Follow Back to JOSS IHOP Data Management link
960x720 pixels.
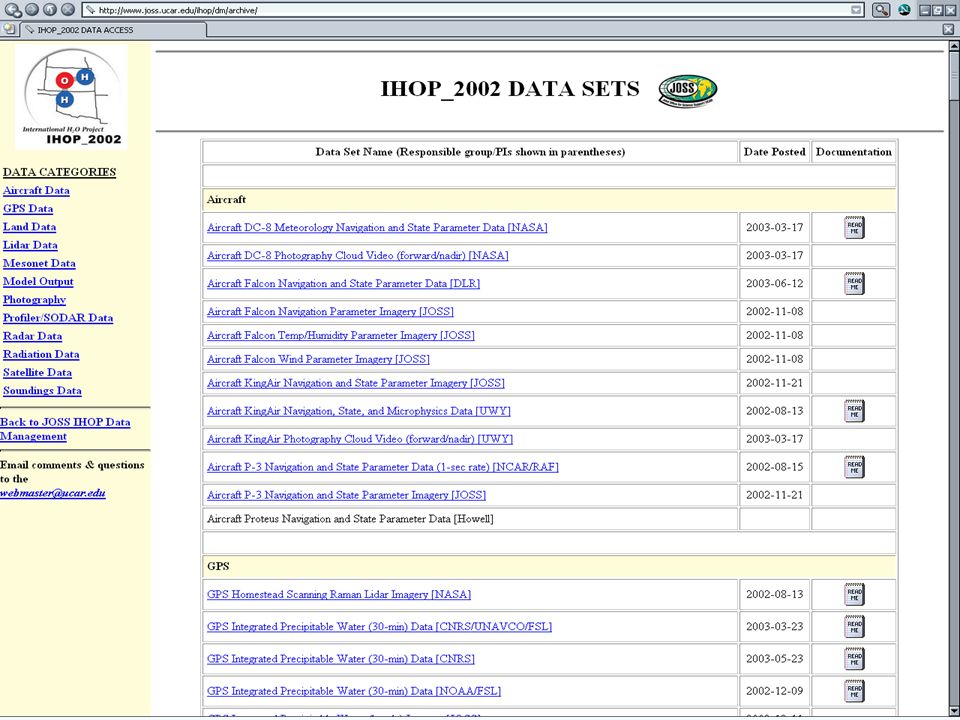(x=65, y=429)
